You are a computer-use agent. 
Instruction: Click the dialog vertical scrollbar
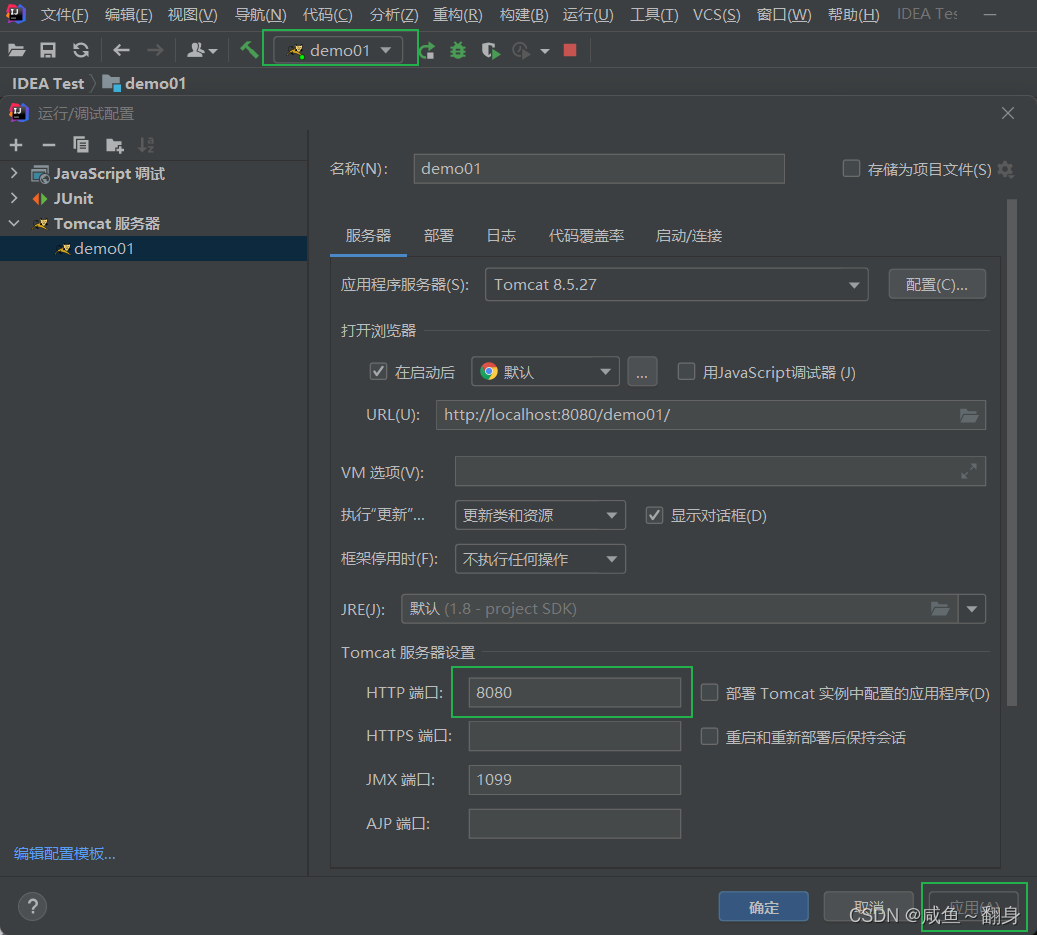(1011, 453)
